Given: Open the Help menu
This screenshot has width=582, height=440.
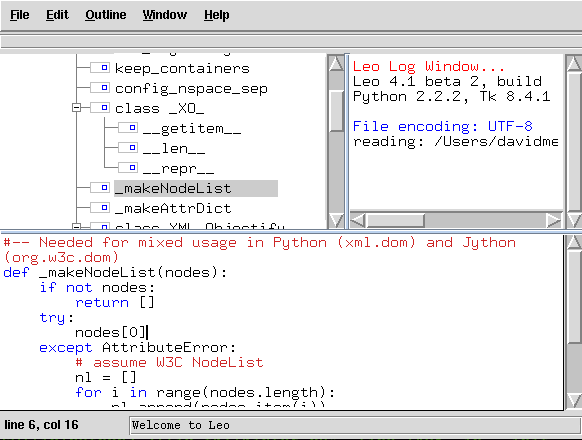Looking at the screenshot, I should coord(217,15).
